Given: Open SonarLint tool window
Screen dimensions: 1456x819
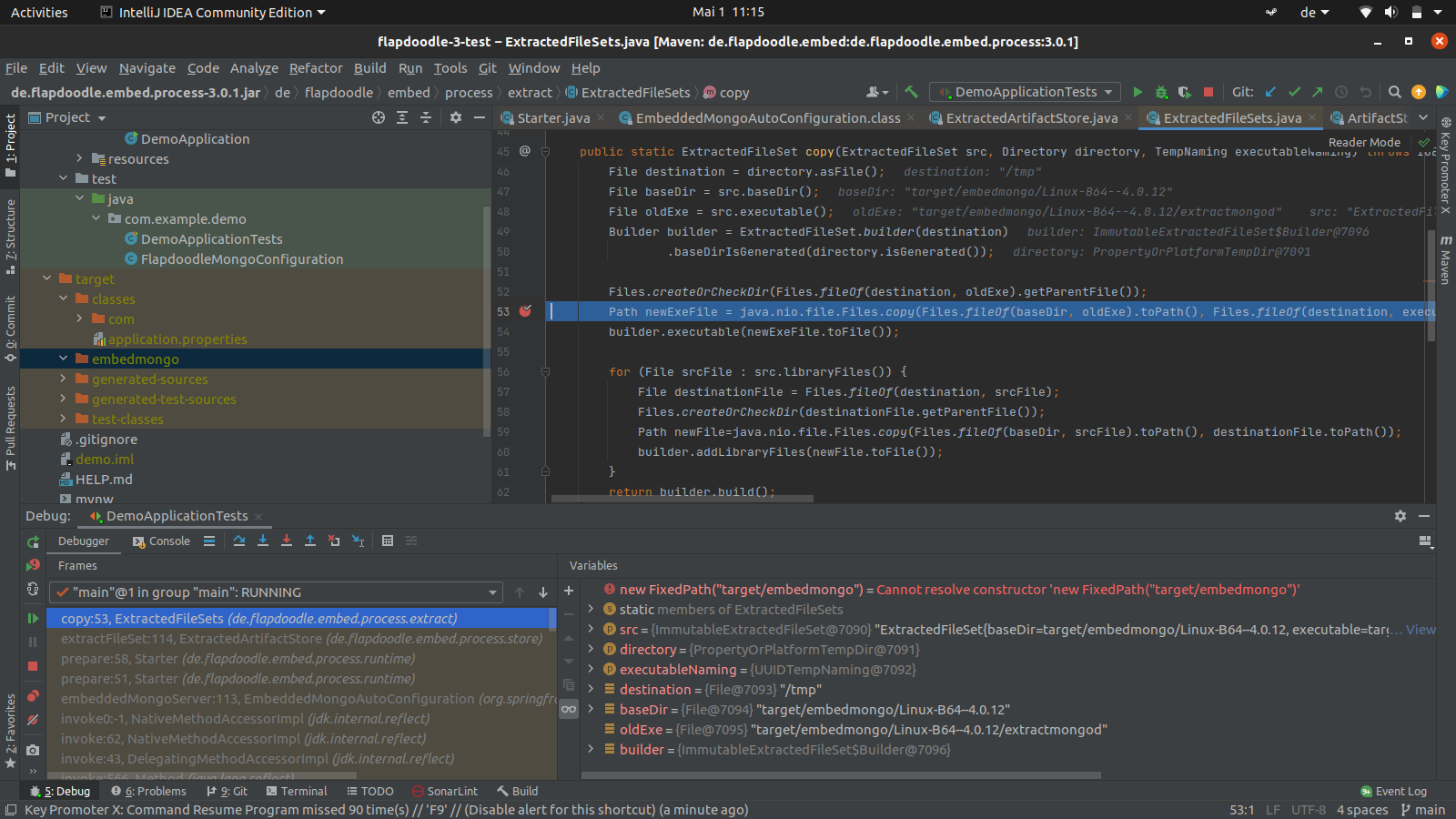Looking at the screenshot, I should coord(445,792).
